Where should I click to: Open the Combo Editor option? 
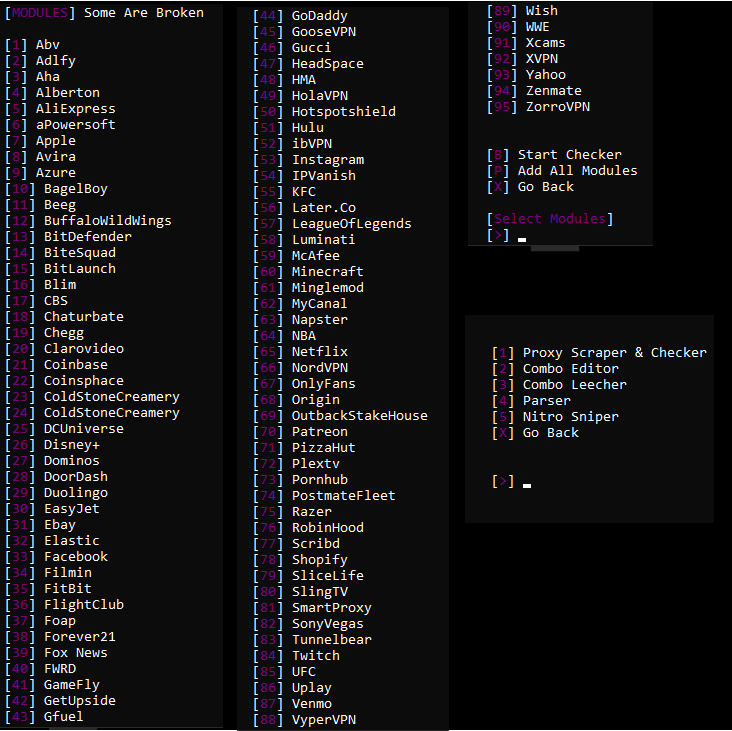click(556, 369)
